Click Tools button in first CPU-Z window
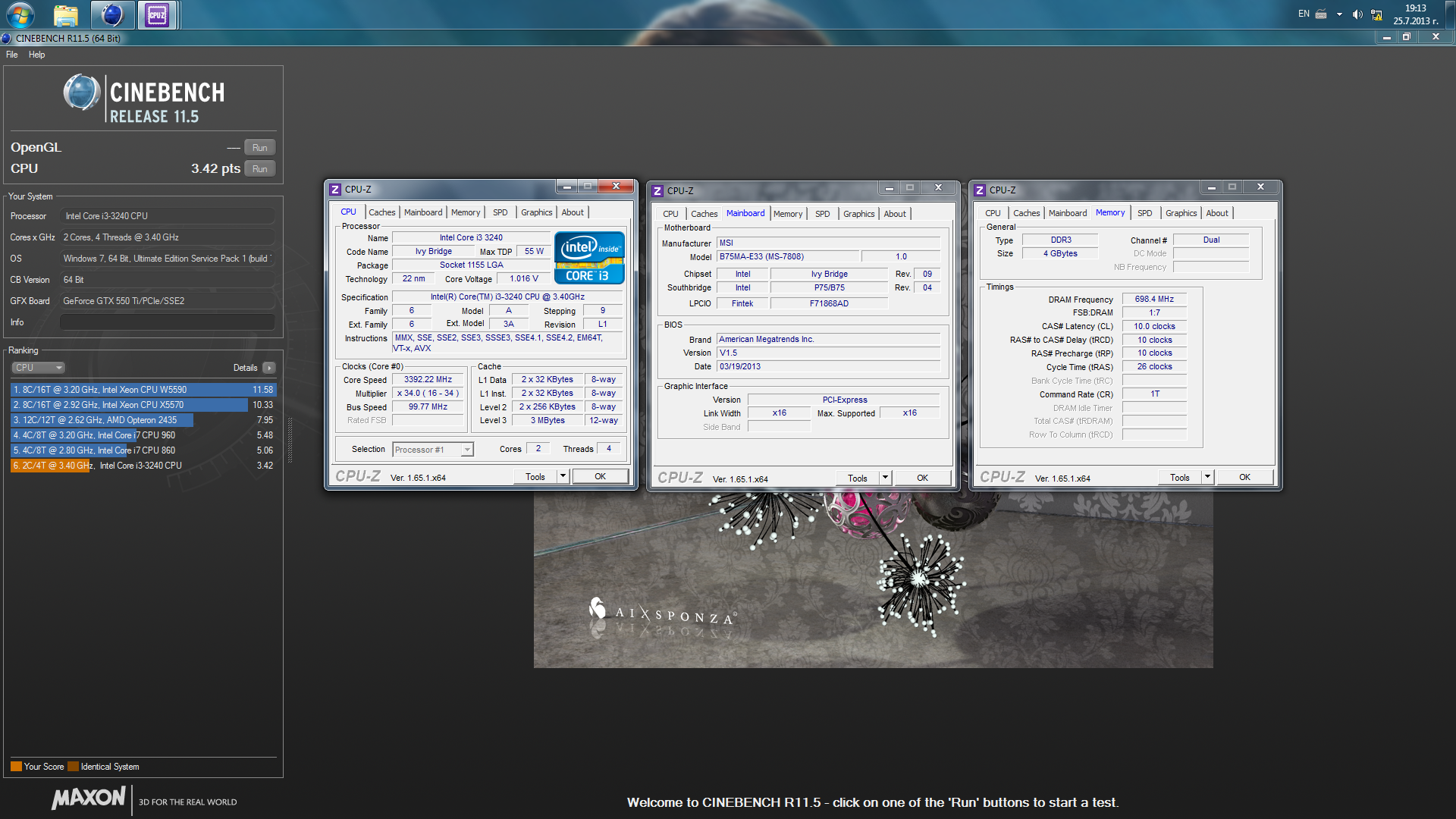This screenshot has width=1456, height=819. tap(535, 477)
